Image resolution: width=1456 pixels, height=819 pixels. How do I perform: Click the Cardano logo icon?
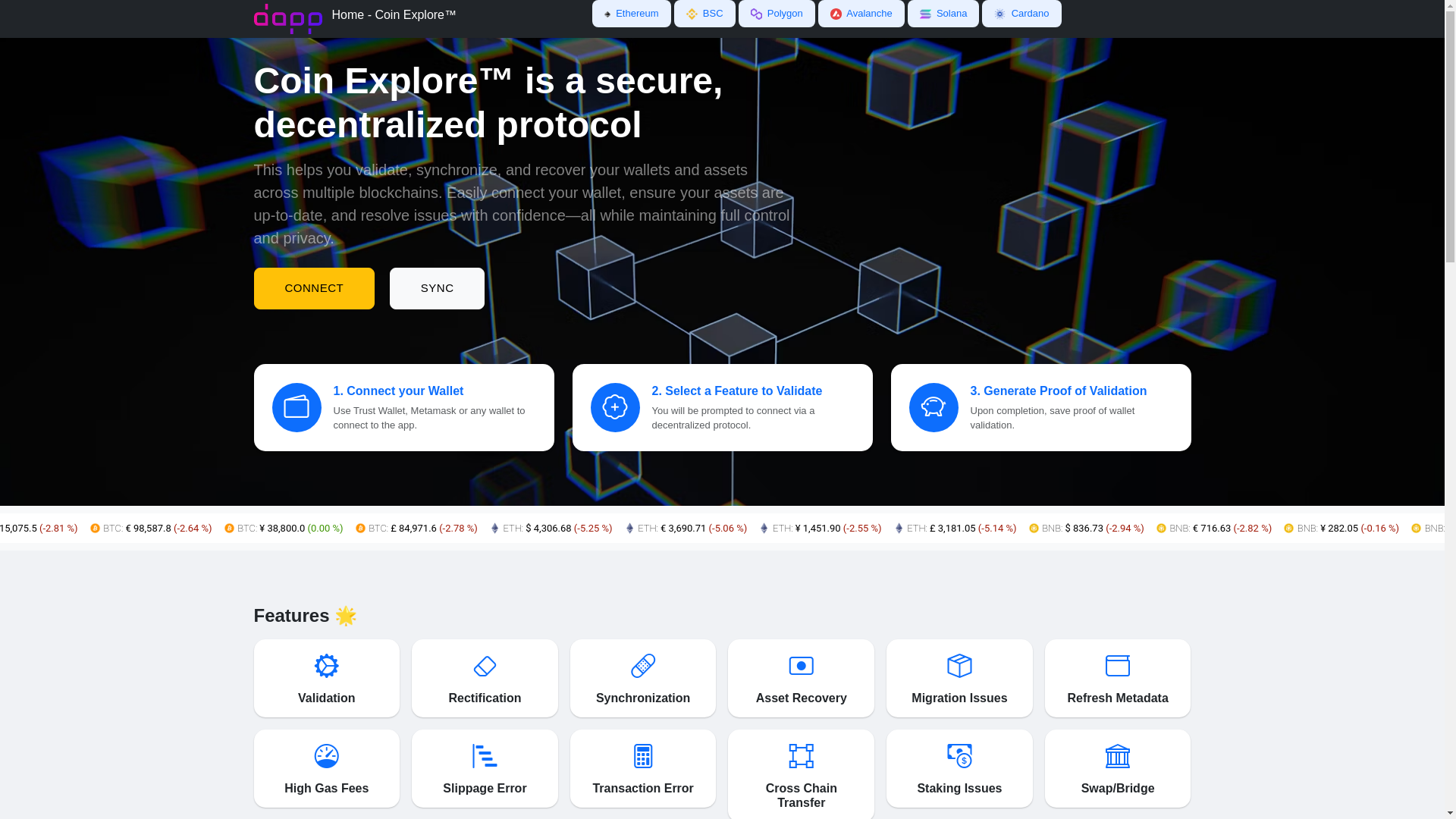click(x=999, y=14)
